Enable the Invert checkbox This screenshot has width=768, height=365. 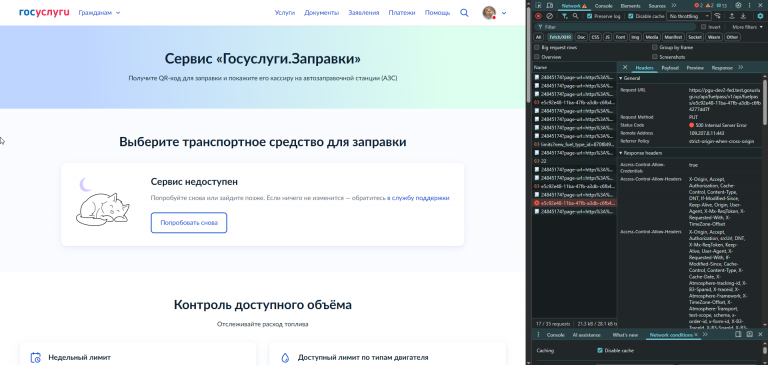pos(704,27)
